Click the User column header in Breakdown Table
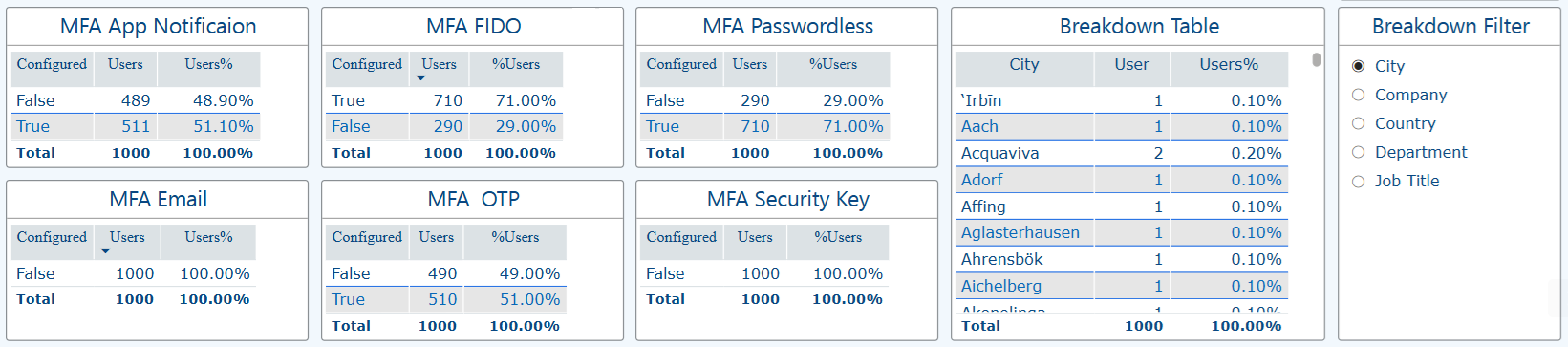The width and height of the screenshot is (1568, 347). (1131, 64)
